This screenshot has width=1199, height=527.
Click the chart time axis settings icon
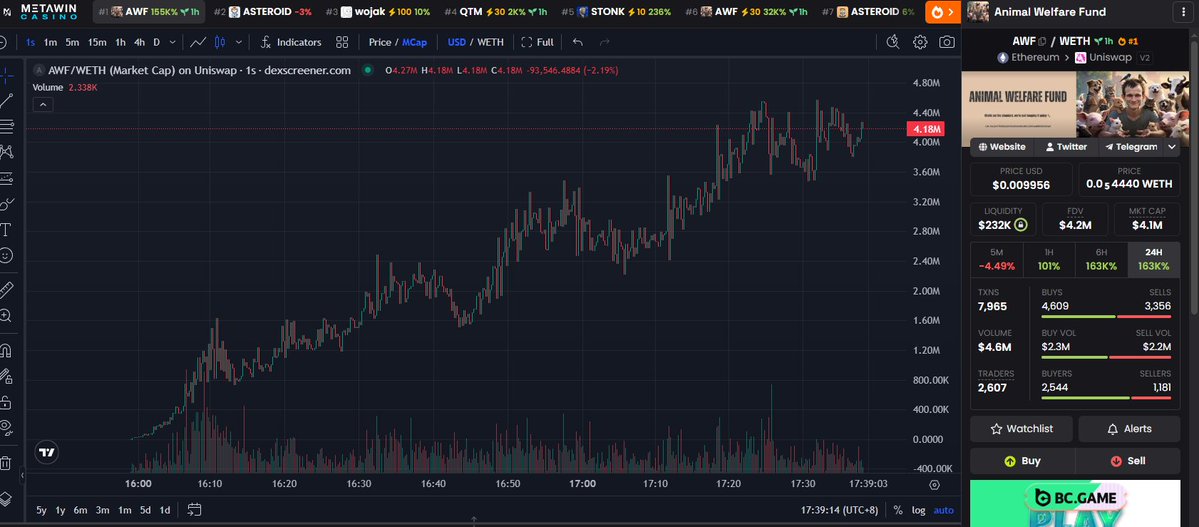(934, 484)
